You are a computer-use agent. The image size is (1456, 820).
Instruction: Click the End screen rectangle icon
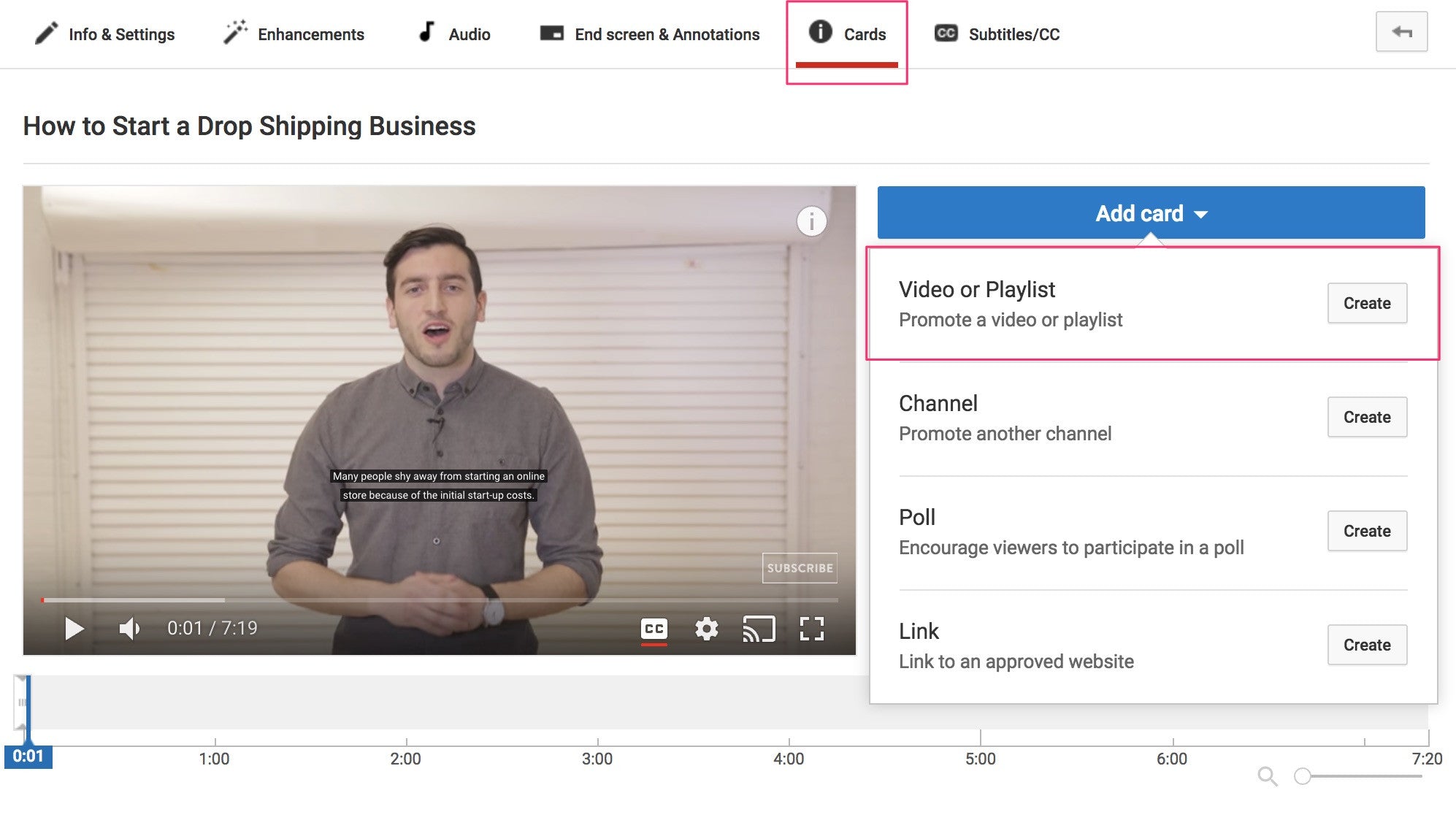551,33
